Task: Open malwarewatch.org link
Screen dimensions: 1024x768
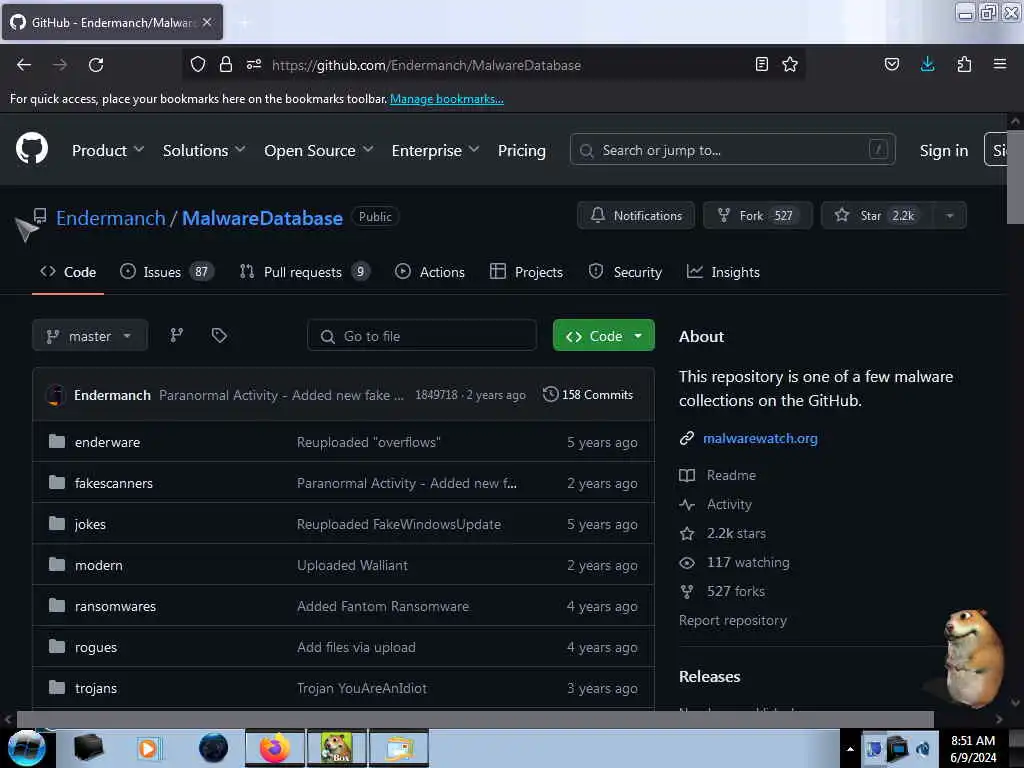Action: coord(760,438)
